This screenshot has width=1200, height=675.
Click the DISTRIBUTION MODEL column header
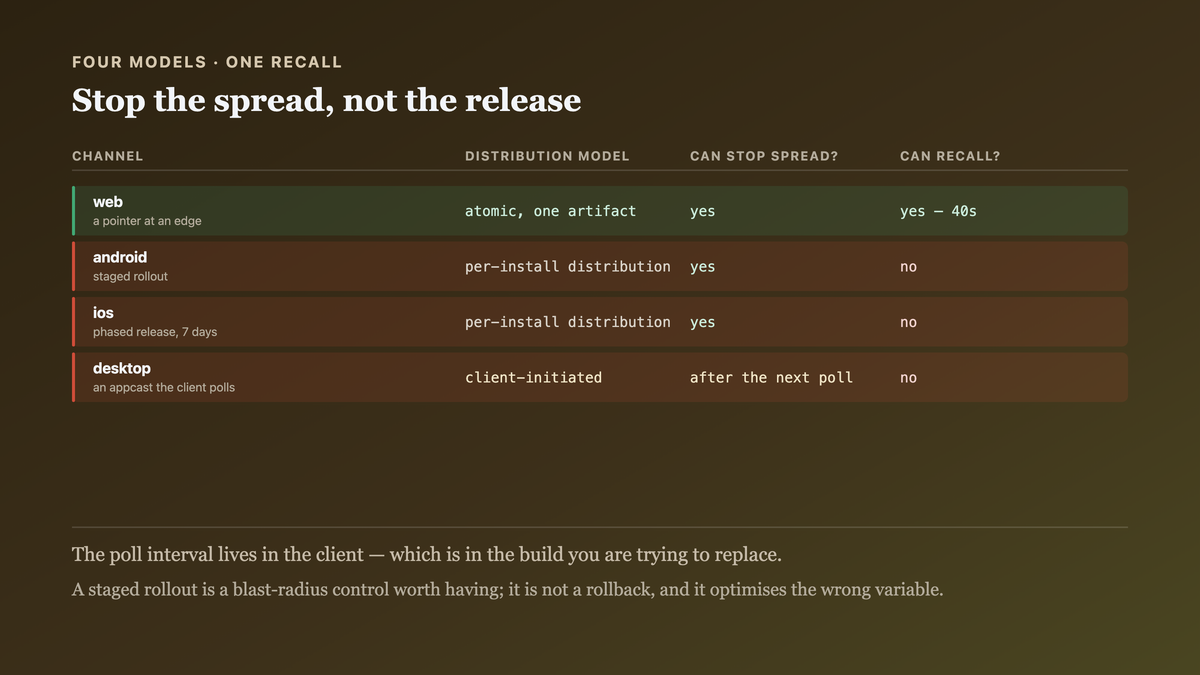click(x=547, y=156)
